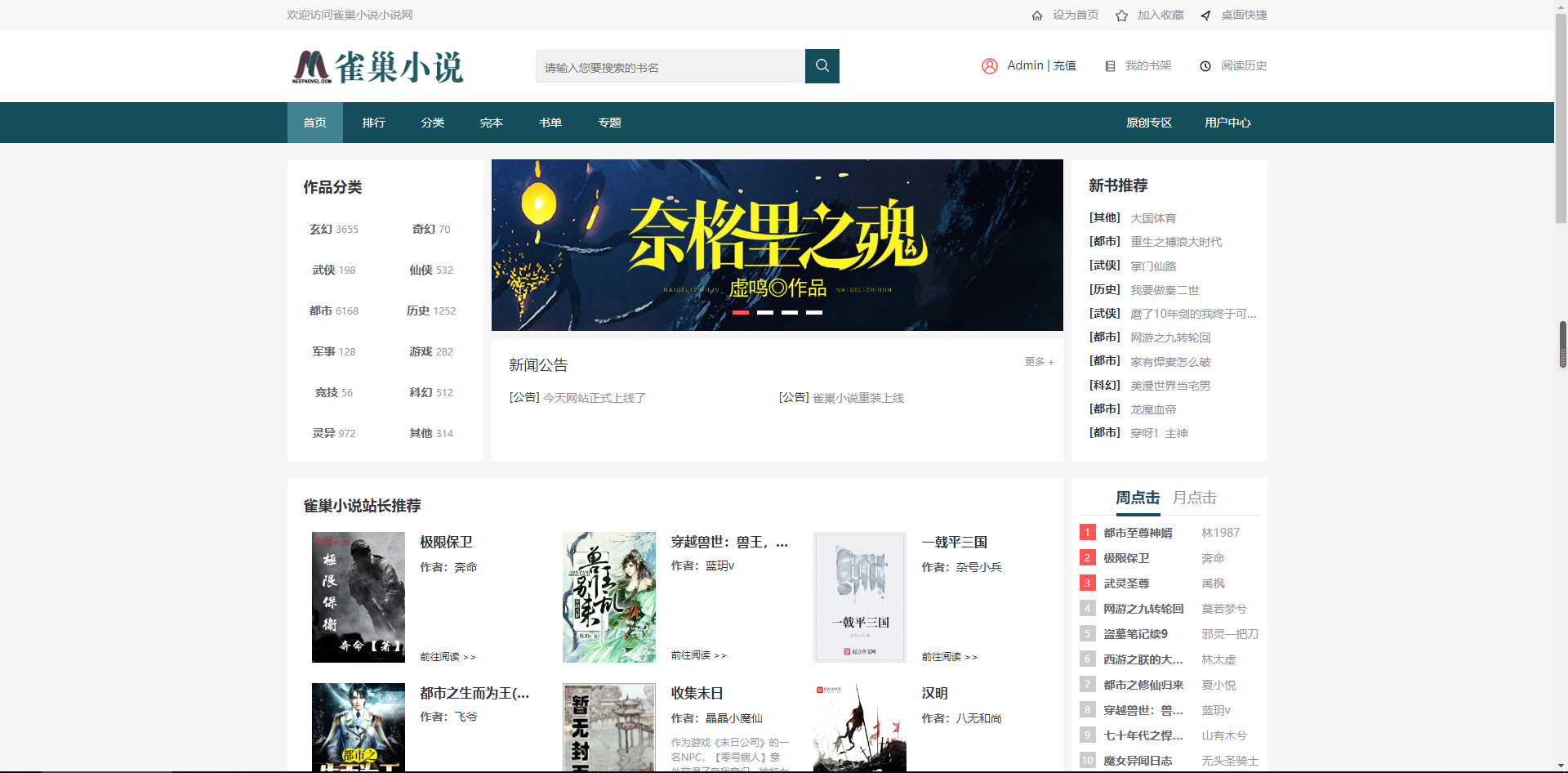Screen dimensions: 1568x773
Task: Click 前往阅读 under 一戟平三国
Action: (950, 656)
